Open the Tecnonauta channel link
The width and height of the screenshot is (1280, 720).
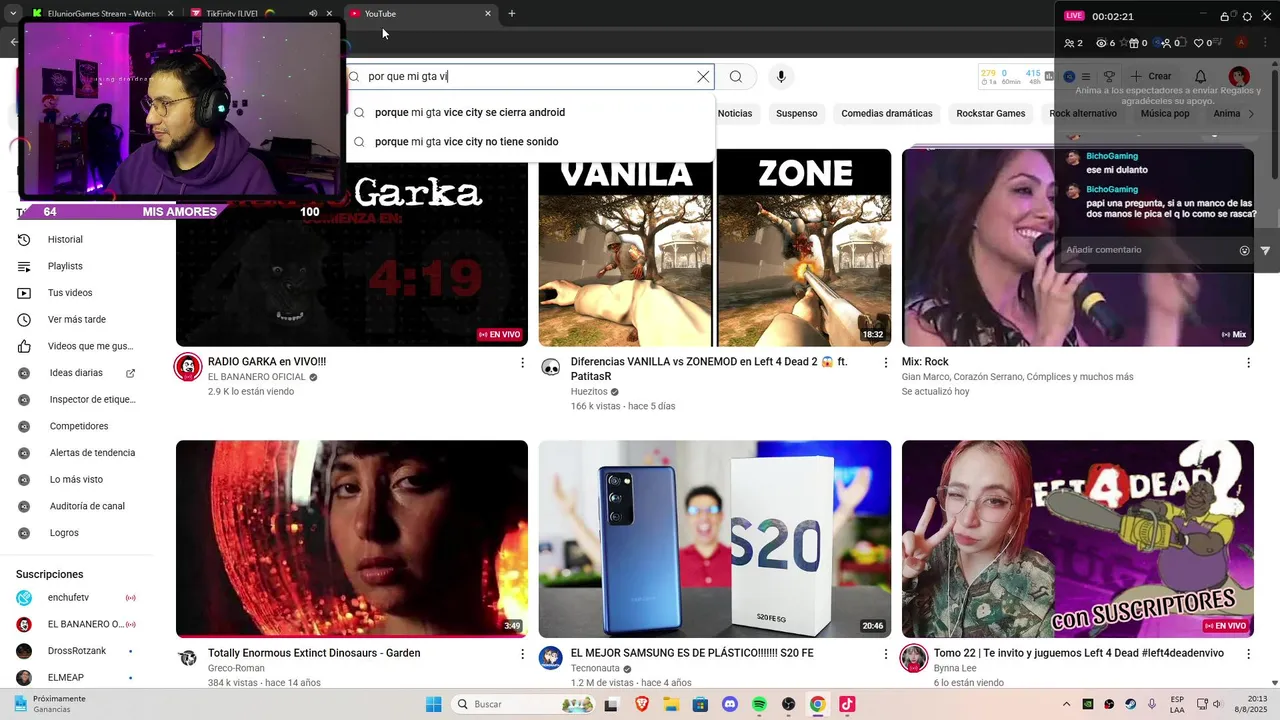coord(595,668)
